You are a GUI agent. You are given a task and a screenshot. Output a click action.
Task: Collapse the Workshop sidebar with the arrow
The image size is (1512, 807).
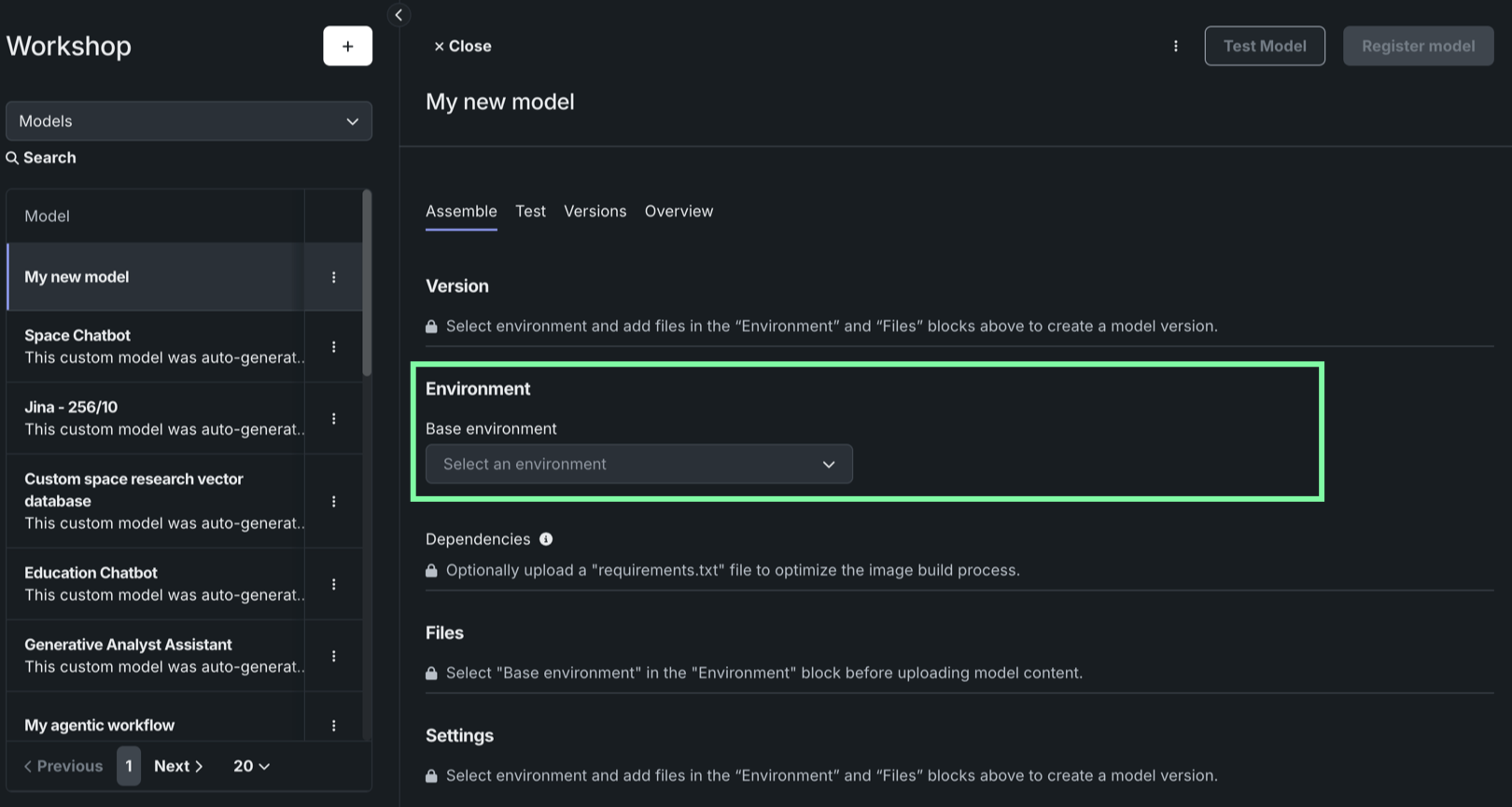pyautogui.click(x=399, y=15)
